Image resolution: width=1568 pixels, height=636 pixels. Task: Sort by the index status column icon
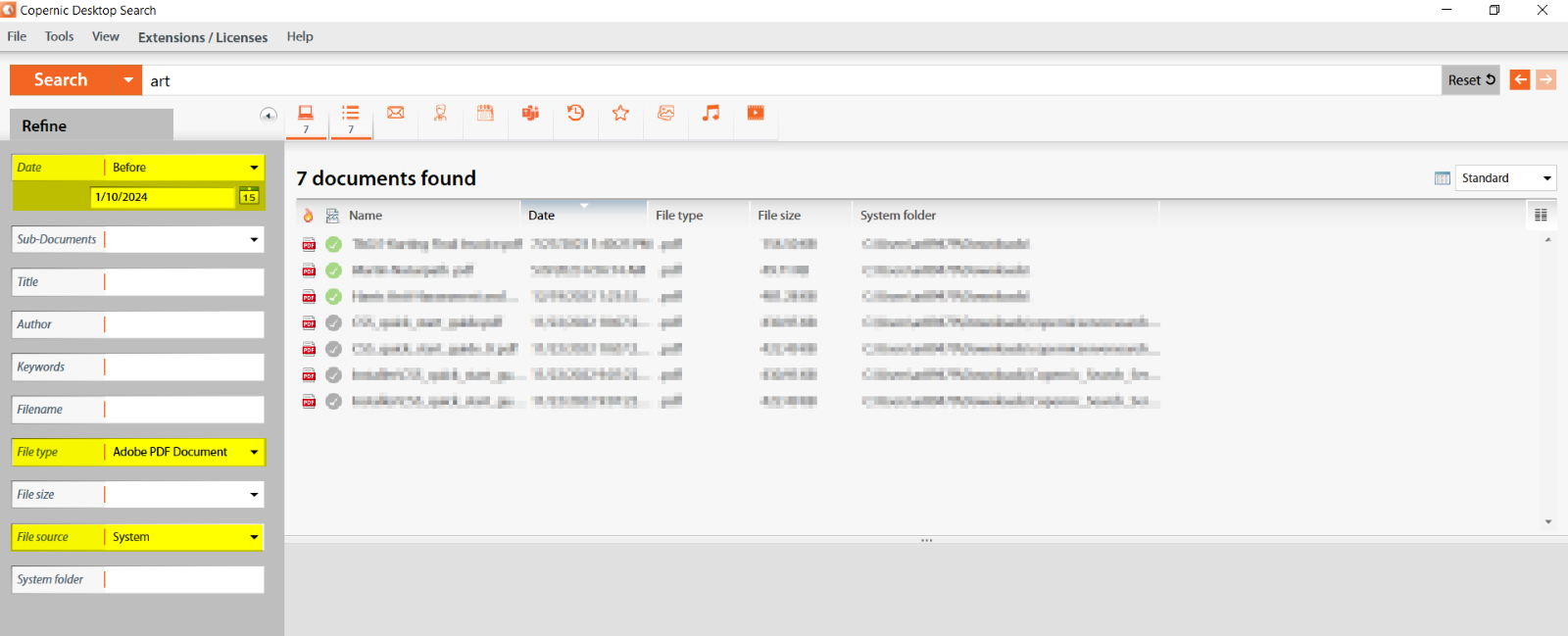(x=333, y=216)
